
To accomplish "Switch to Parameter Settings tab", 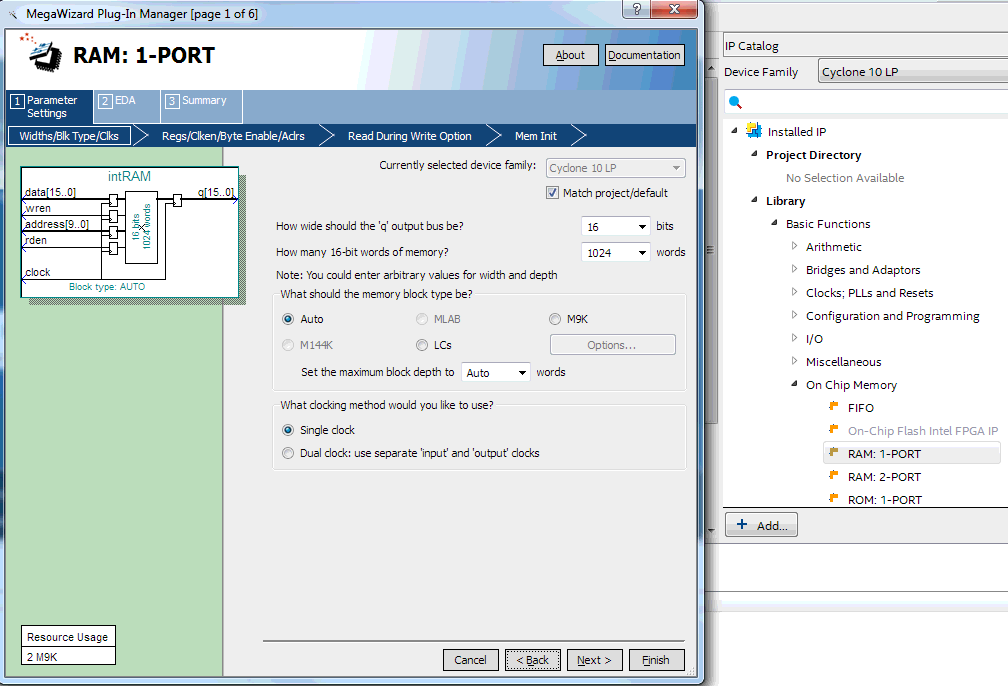I will tap(50, 107).
